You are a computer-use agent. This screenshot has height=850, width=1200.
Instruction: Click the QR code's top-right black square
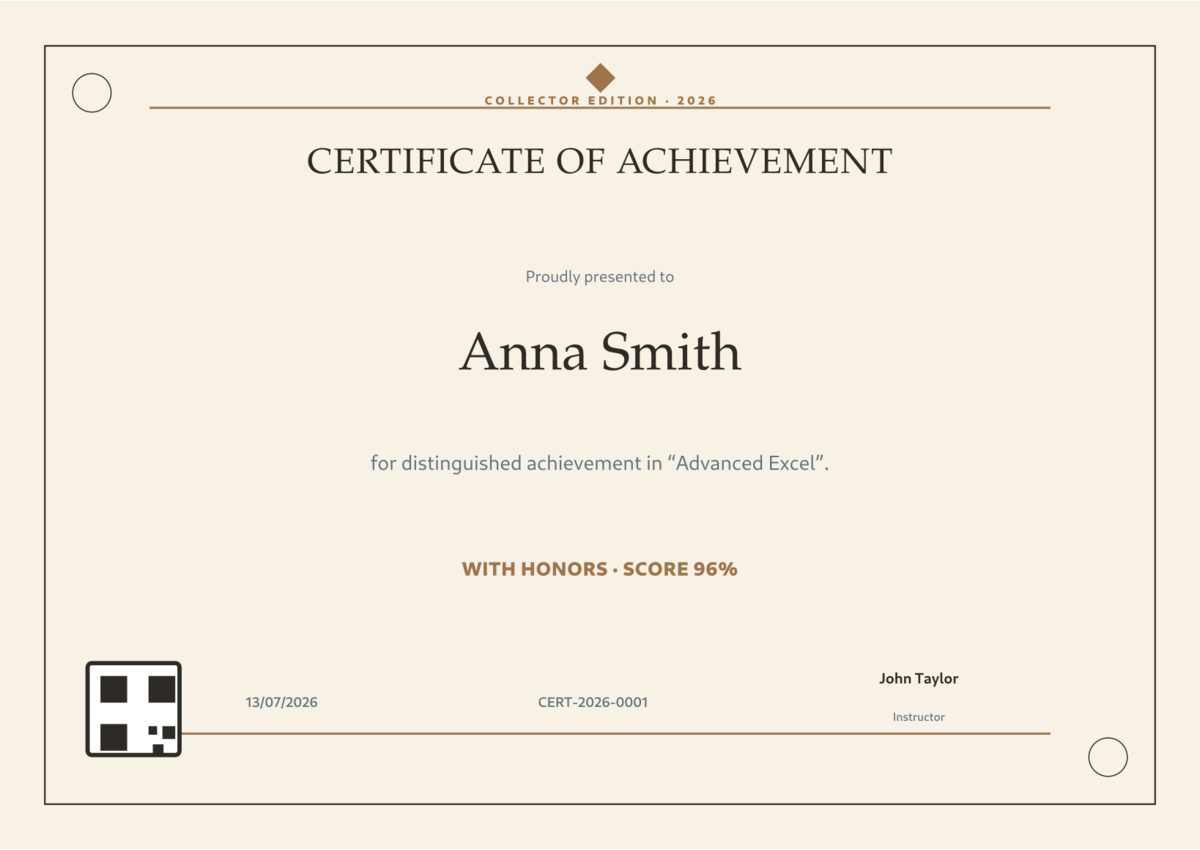pos(162,689)
